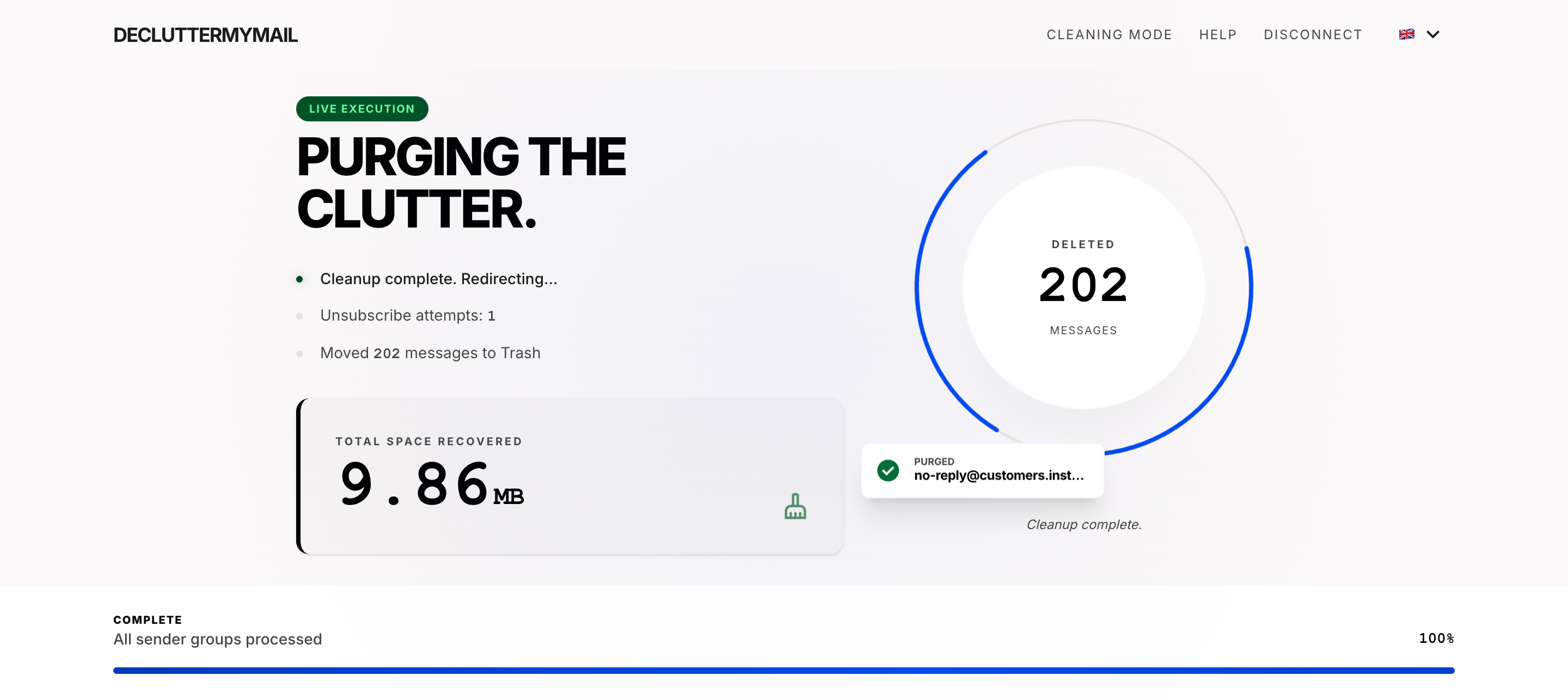This screenshot has height=700, width=1568.
Task: Open the Help page
Action: (x=1217, y=35)
